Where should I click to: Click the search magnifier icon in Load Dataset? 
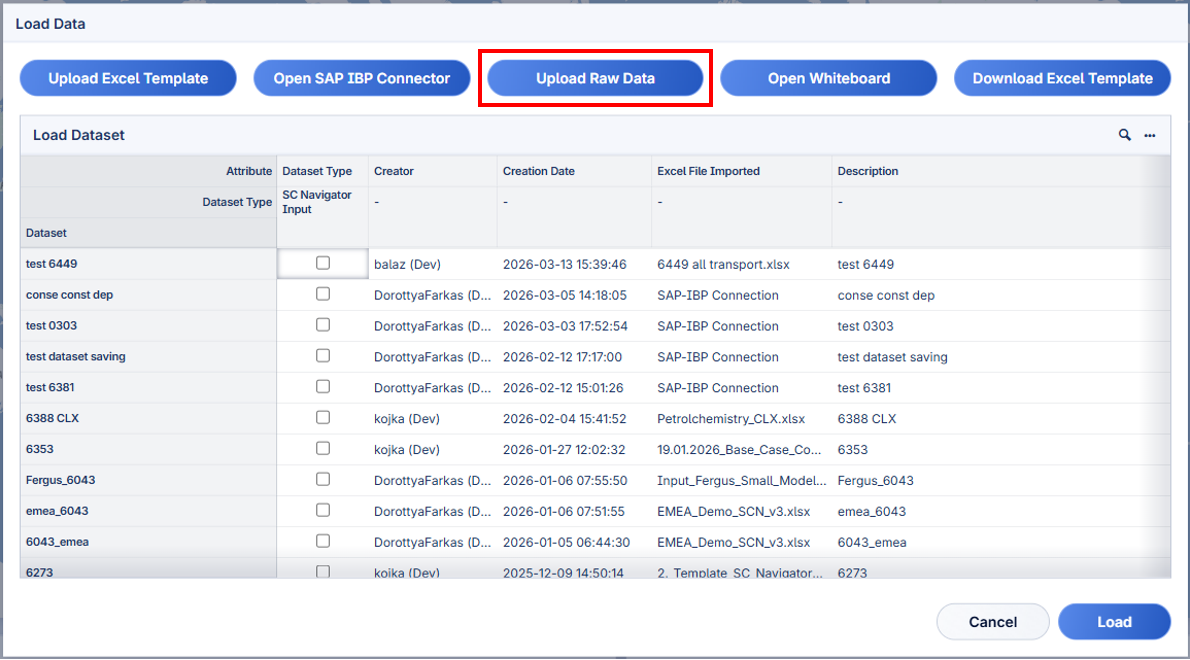click(x=1125, y=135)
